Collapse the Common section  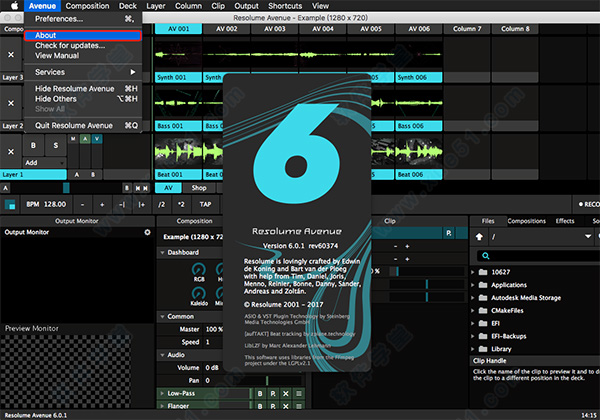[162, 317]
